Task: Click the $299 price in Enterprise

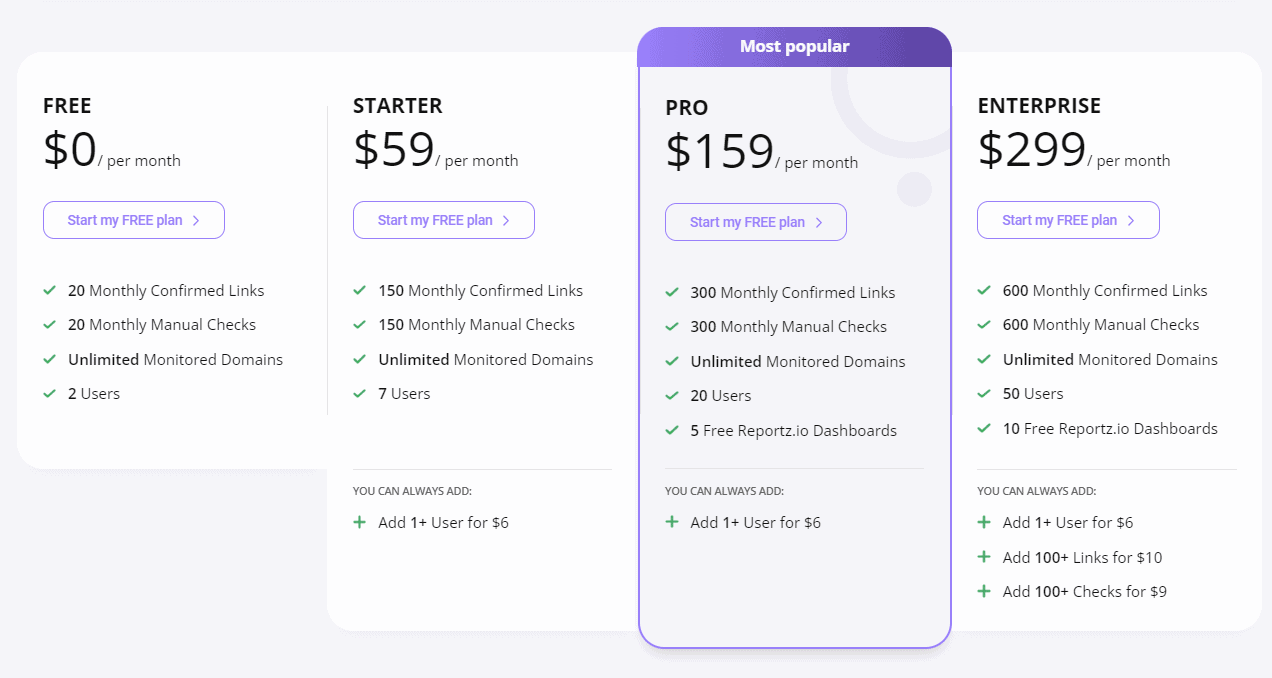Action: [x=1030, y=149]
